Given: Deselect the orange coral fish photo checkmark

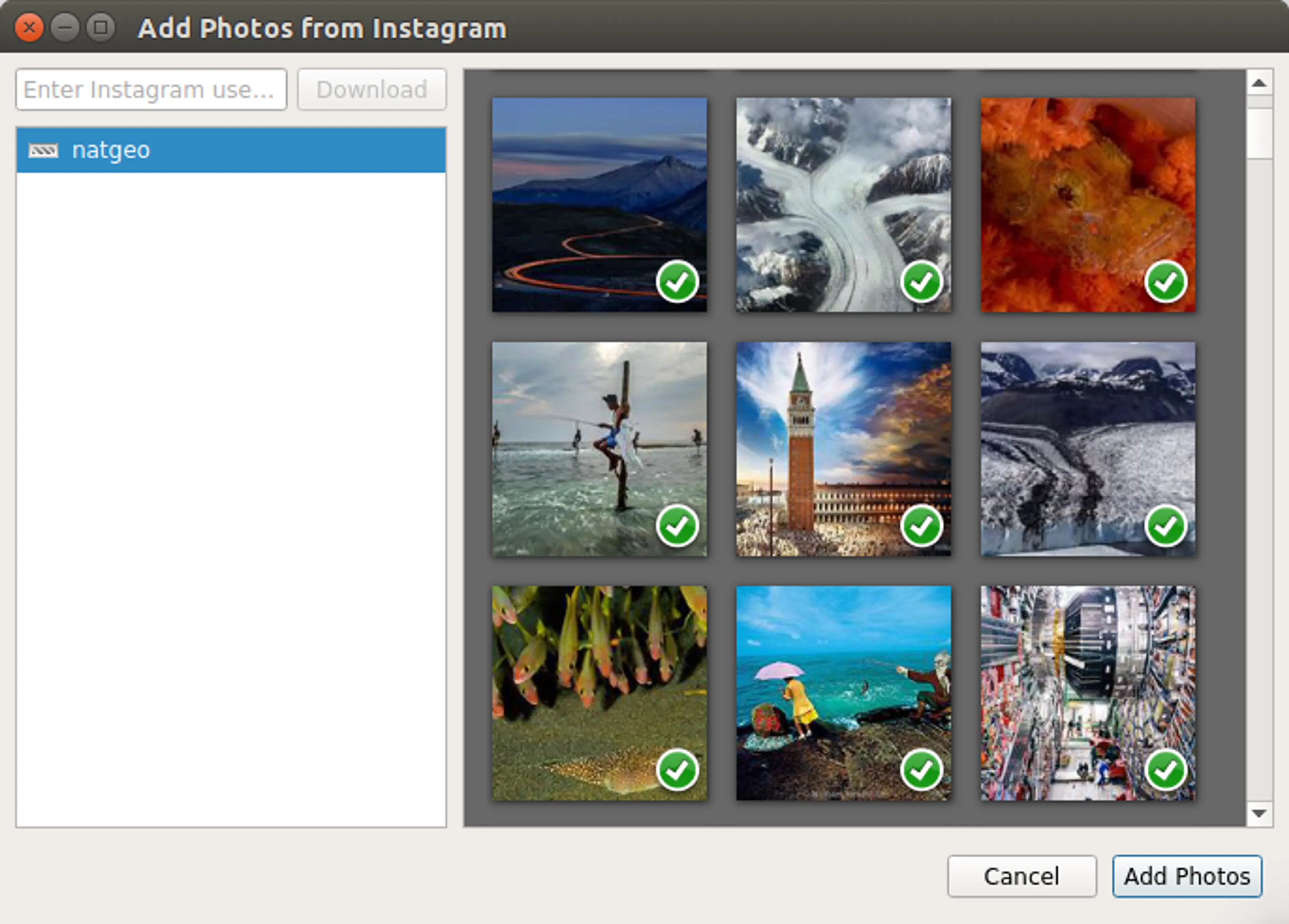Looking at the screenshot, I should 1165,282.
